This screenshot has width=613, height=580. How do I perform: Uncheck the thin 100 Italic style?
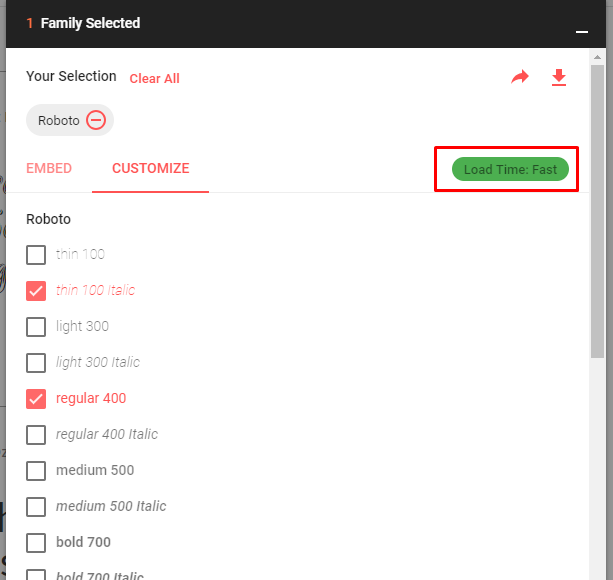click(36, 291)
